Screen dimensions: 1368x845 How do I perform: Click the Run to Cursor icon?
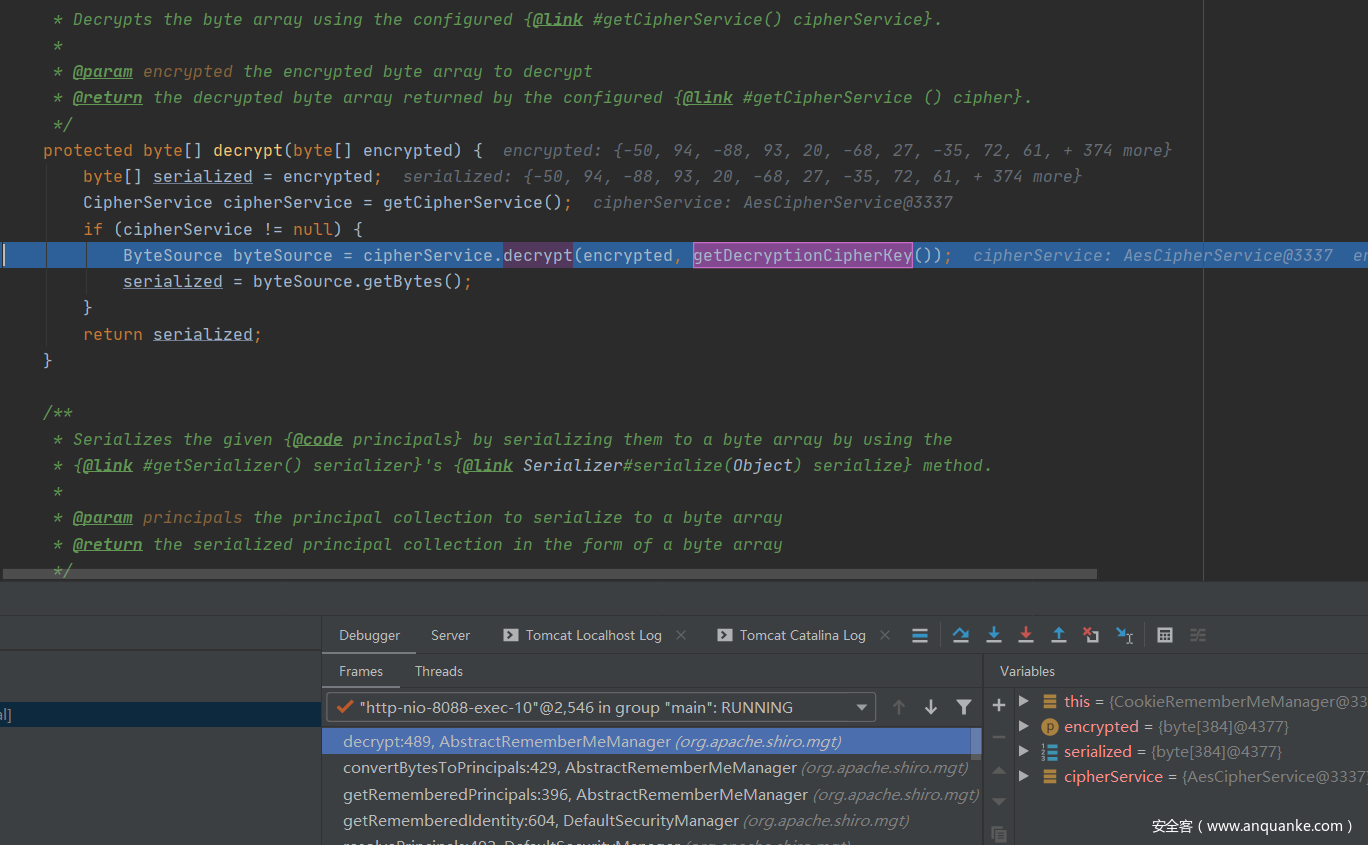point(1124,635)
